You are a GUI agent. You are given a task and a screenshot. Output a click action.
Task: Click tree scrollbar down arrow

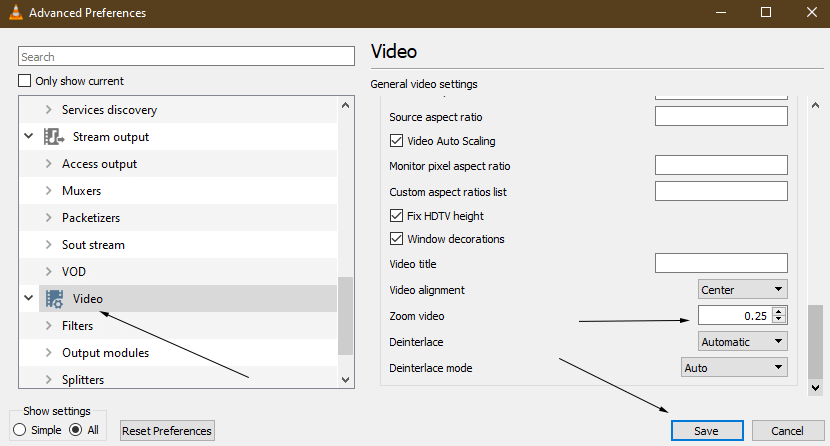pyautogui.click(x=346, y=379)
